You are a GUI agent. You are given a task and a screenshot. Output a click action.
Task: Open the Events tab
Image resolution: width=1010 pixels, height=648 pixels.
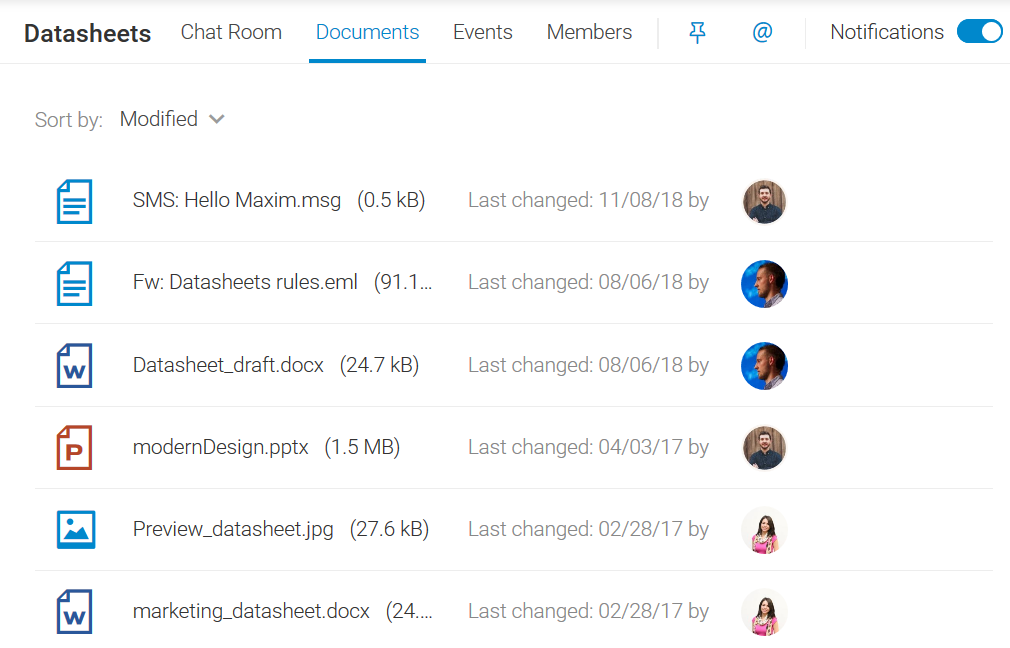coord(482,32)
